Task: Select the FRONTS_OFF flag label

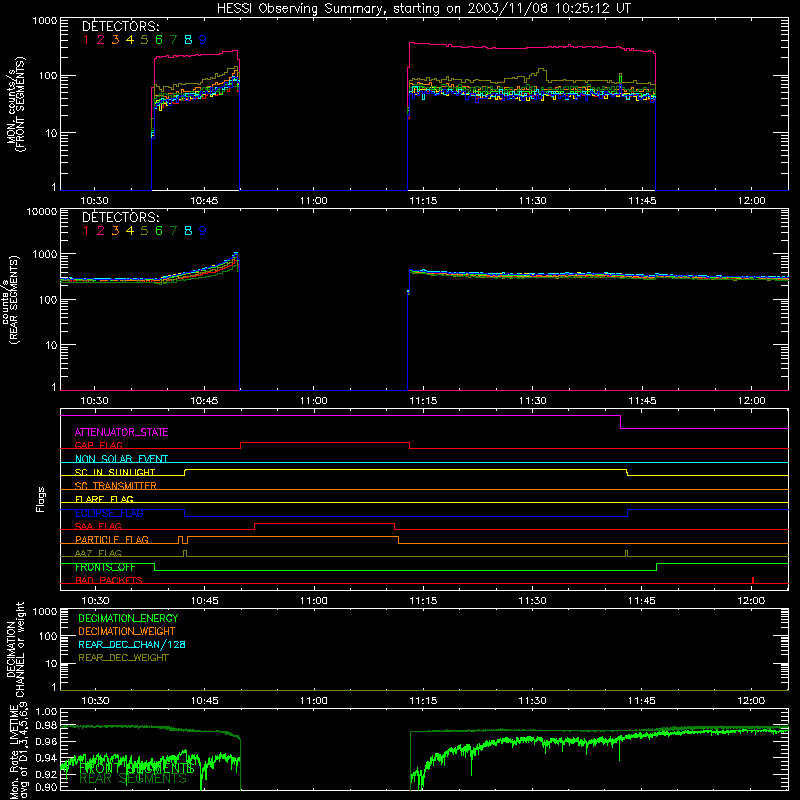Action: [x=105, y=567]
